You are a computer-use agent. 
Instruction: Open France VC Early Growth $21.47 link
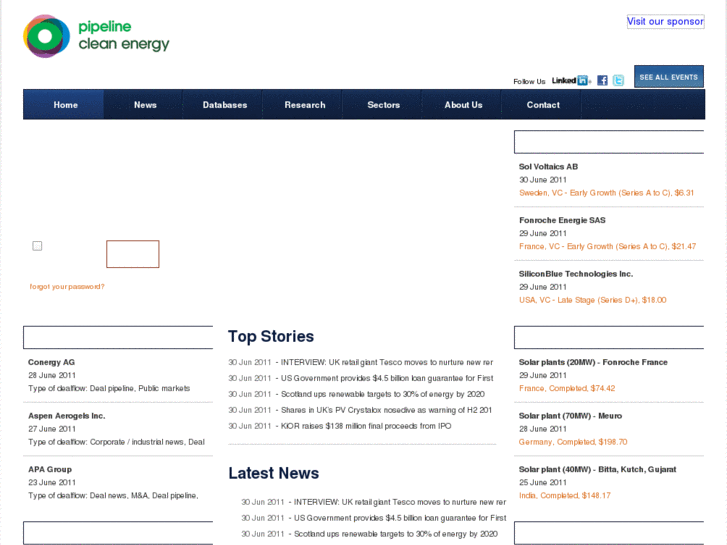607,246
